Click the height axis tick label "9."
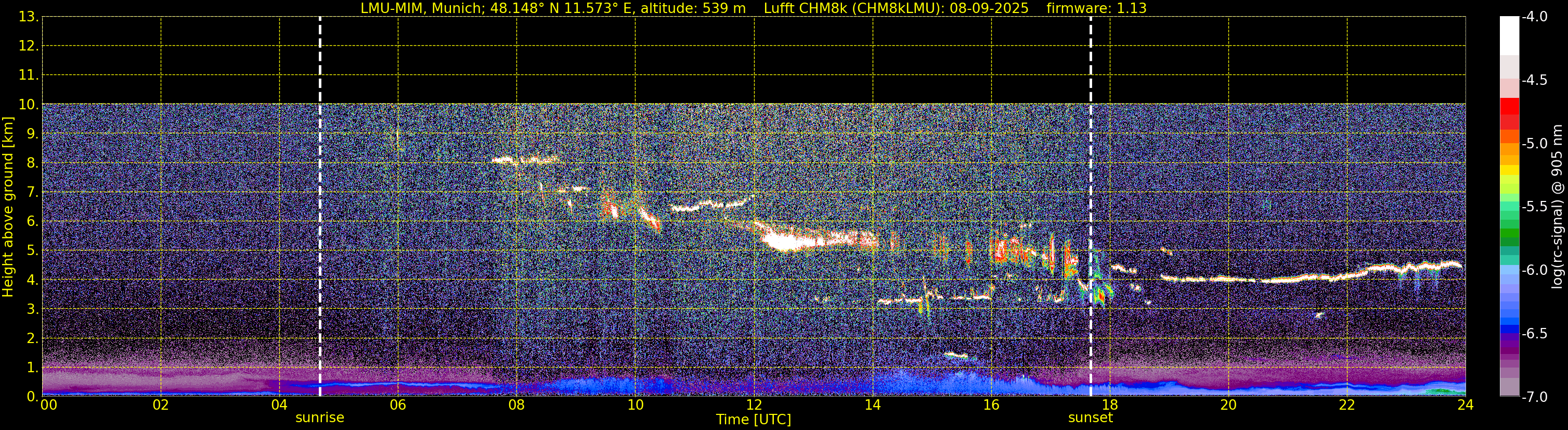 [x=32, y=134]
